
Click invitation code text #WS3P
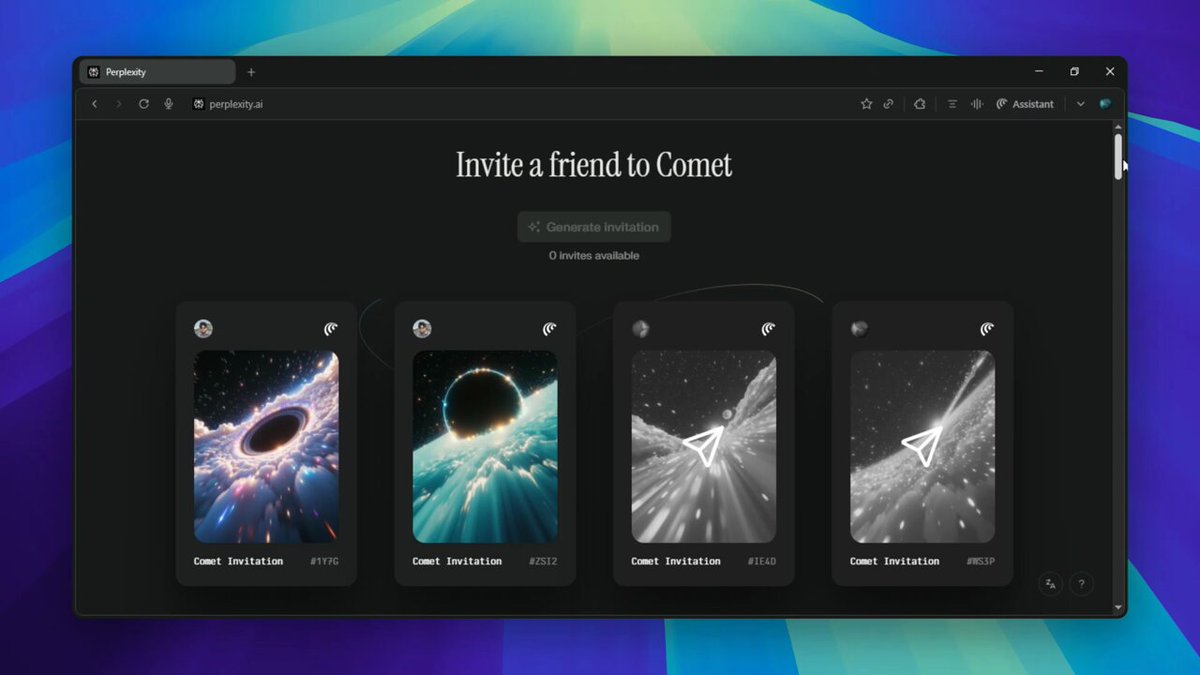tap(980, 562)
